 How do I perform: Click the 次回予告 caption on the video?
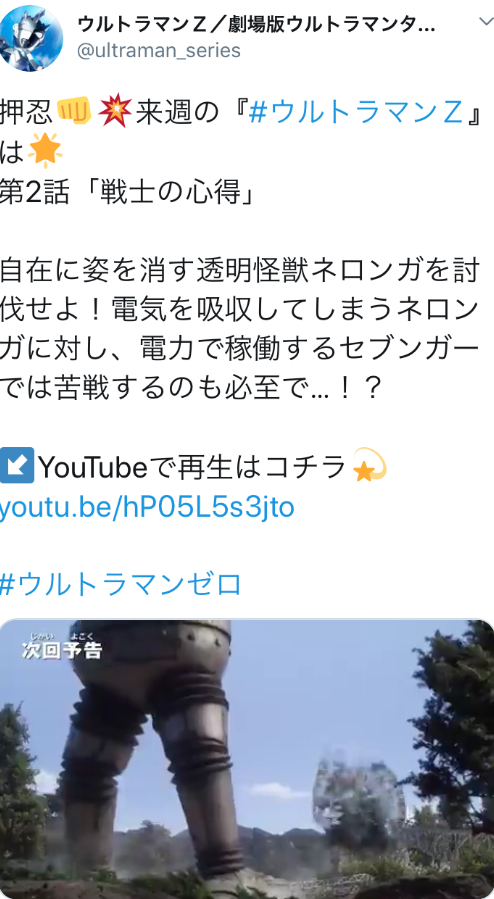pos(62,647)
